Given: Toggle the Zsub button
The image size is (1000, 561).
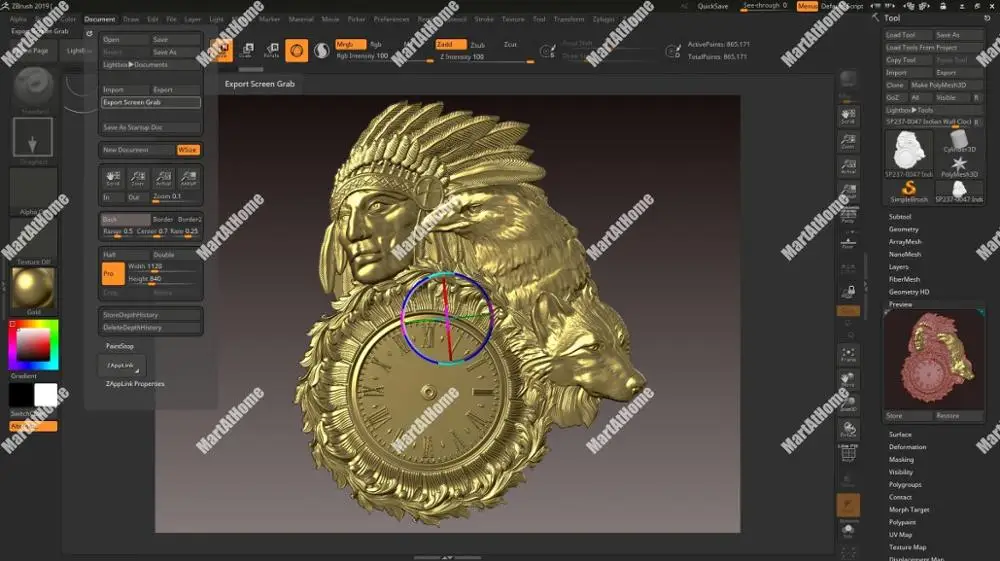Looking at the screenshot, I should coord(477,45).
